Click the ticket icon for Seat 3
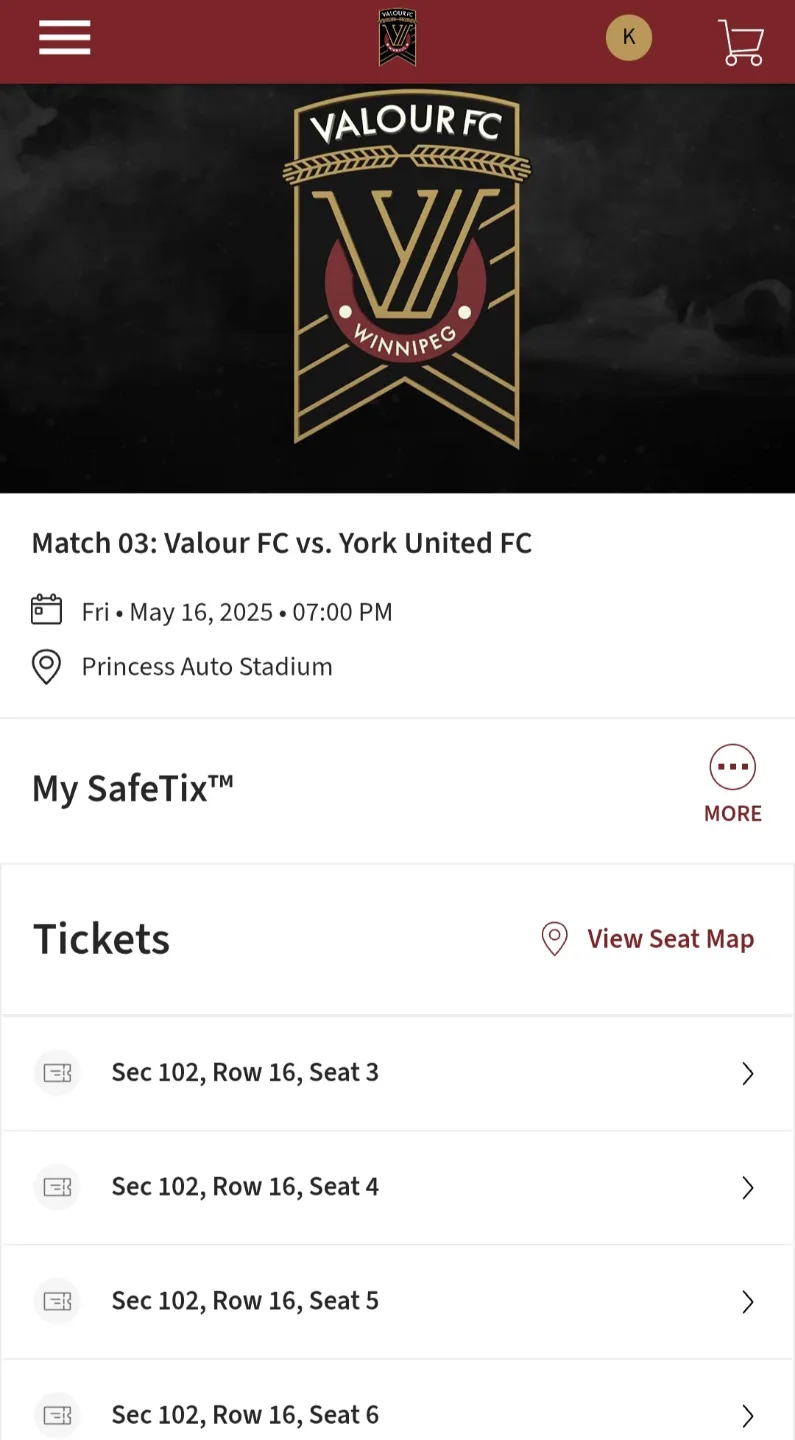 pyautogui.click(x=57, y=1073)
